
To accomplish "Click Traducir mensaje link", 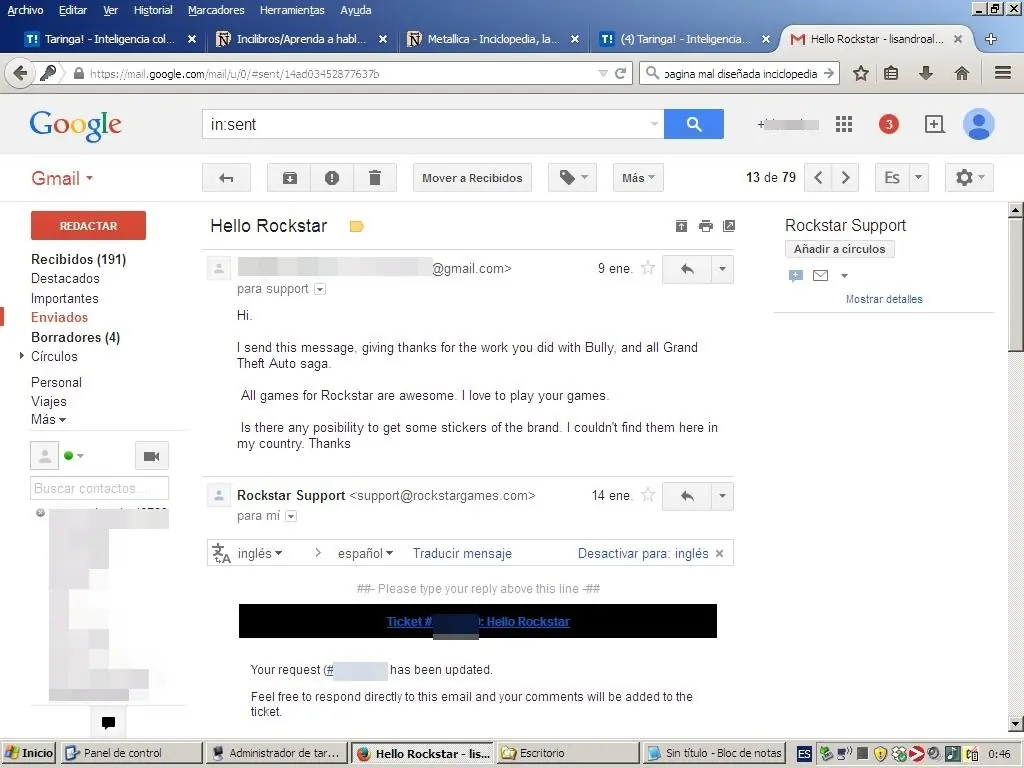I will [462, 553].
